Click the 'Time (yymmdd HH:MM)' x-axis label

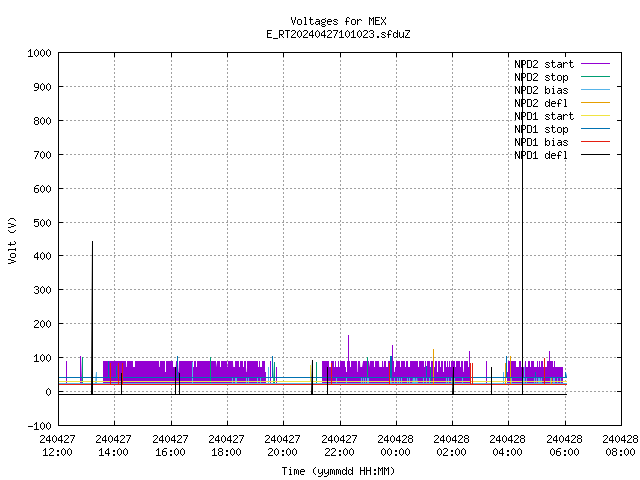click(x=338, y=471)
